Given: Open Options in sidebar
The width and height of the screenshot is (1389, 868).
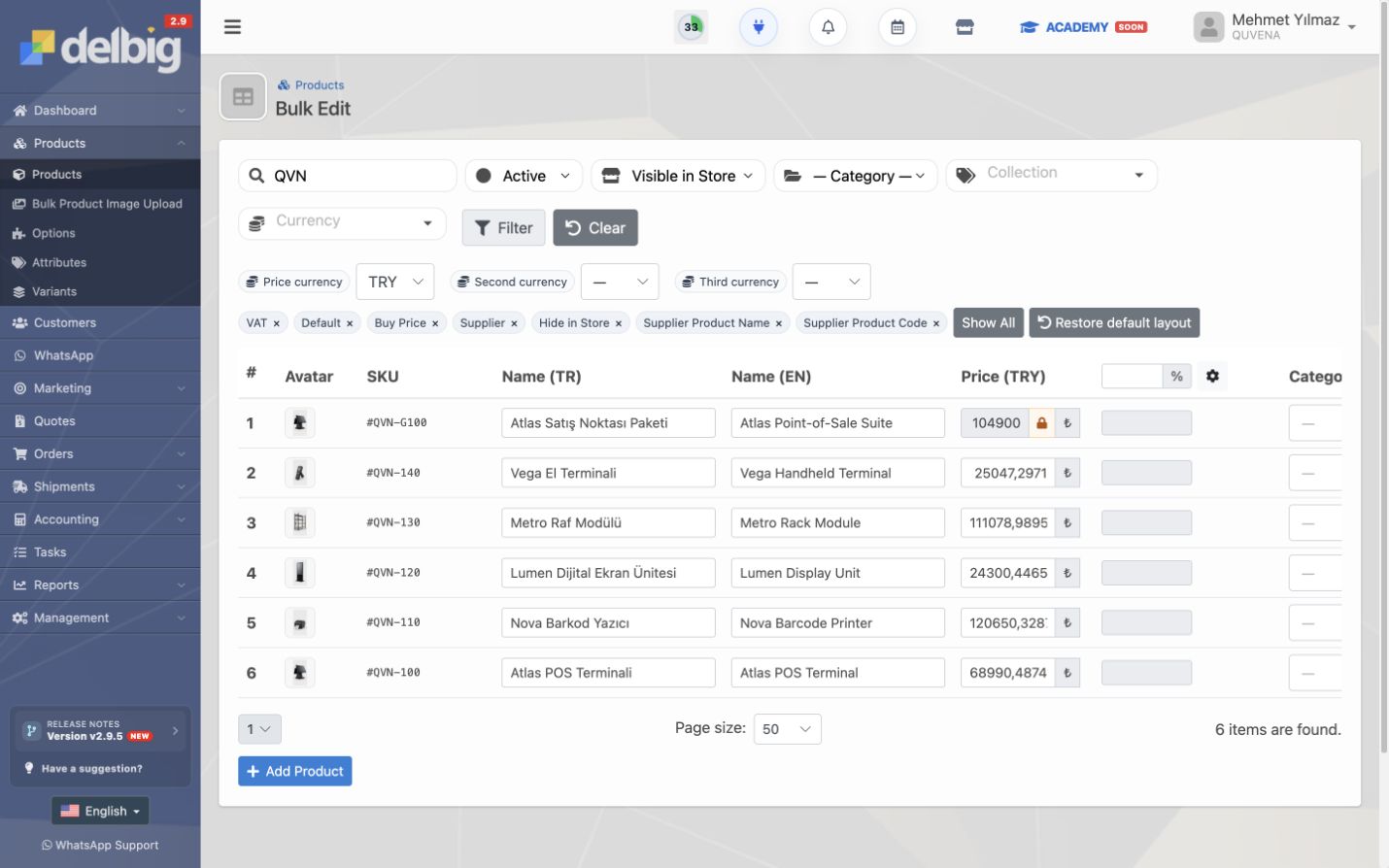Looking at the screenshot, I should tap(100, 233).
